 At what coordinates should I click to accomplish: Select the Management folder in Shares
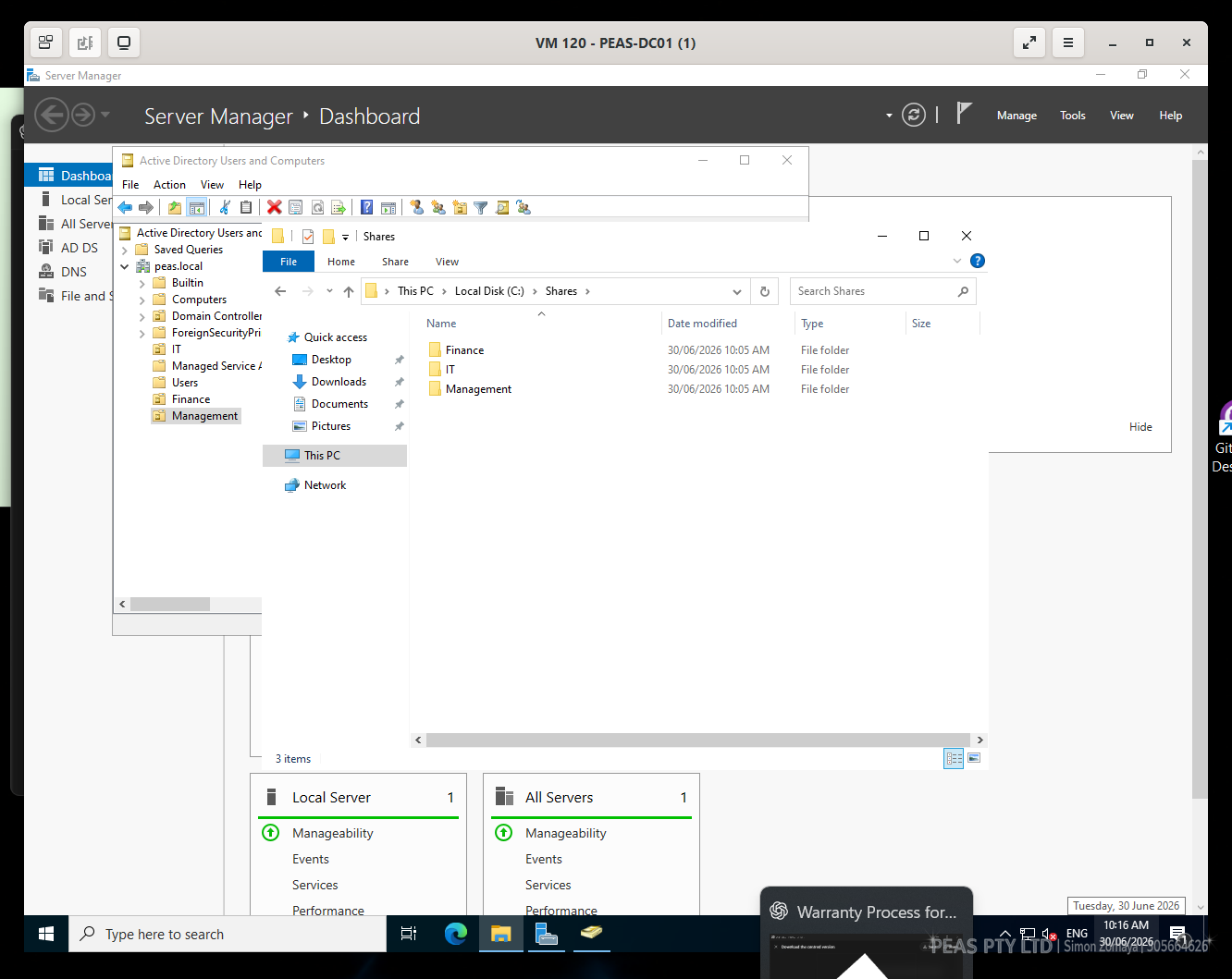tap(478, 389)
